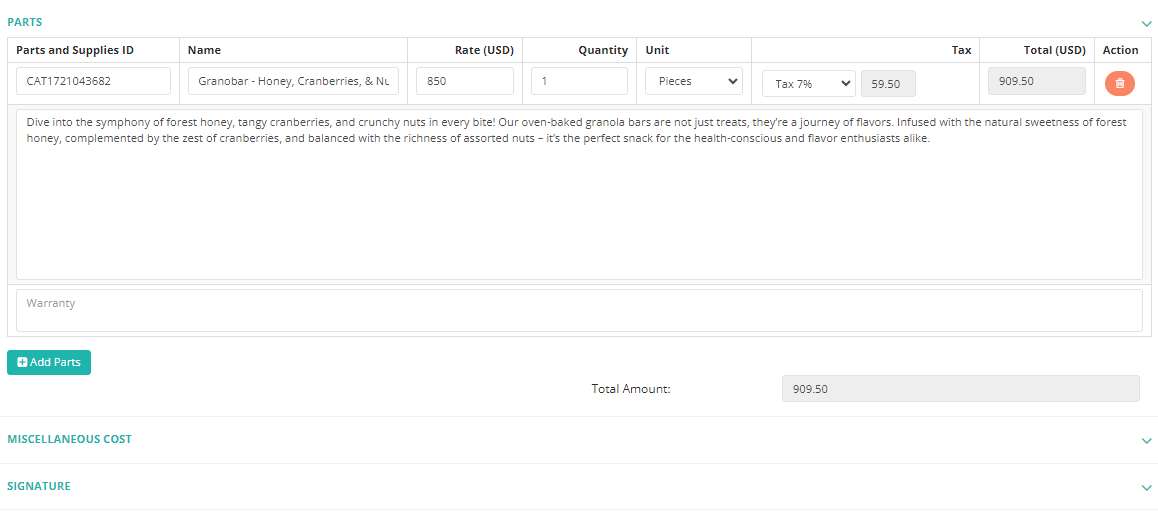Collapse the Parts section chevron
The width and height of the screenshot is (1158, 512).
coord(1146,24)
